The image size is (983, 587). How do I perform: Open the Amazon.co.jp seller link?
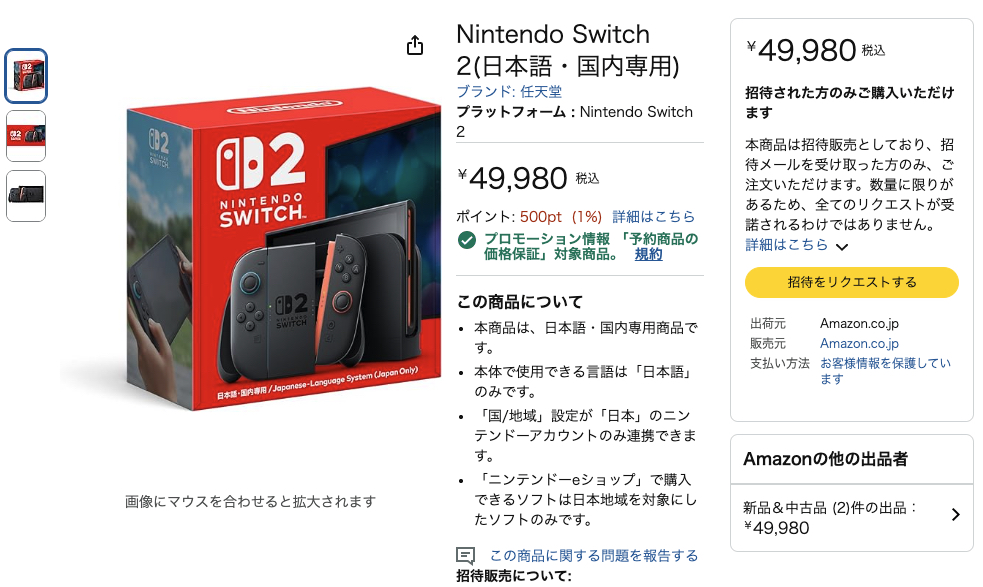point(859,343)
